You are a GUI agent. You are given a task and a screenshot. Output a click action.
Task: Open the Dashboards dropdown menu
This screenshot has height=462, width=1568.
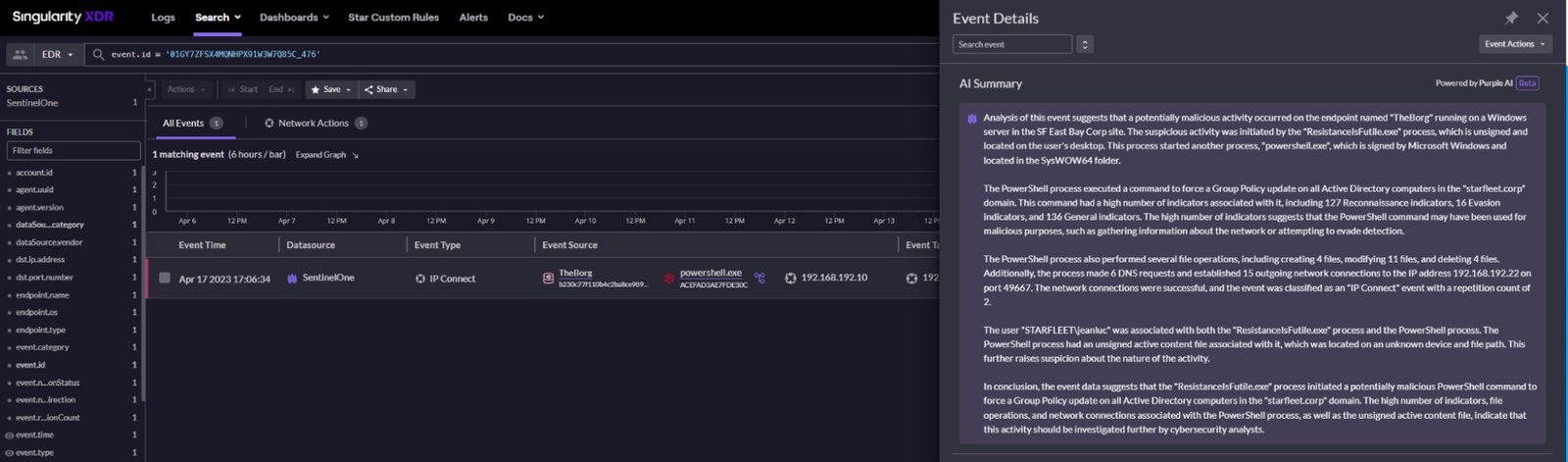pyautogui.click(x=294, y=18)
